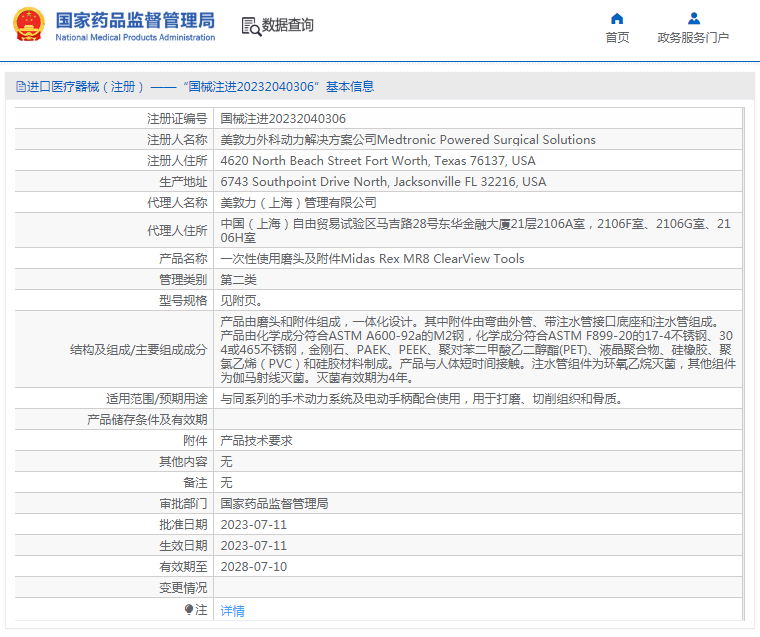Viewport: 760px width, 637px height.
Task: Click the 审批部门 label
Action: 183,503
